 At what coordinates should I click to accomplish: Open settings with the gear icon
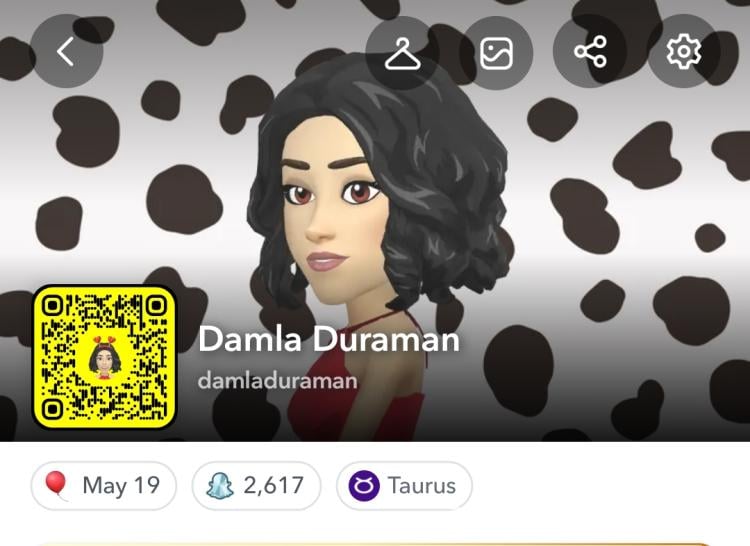(x=684, y=52)
